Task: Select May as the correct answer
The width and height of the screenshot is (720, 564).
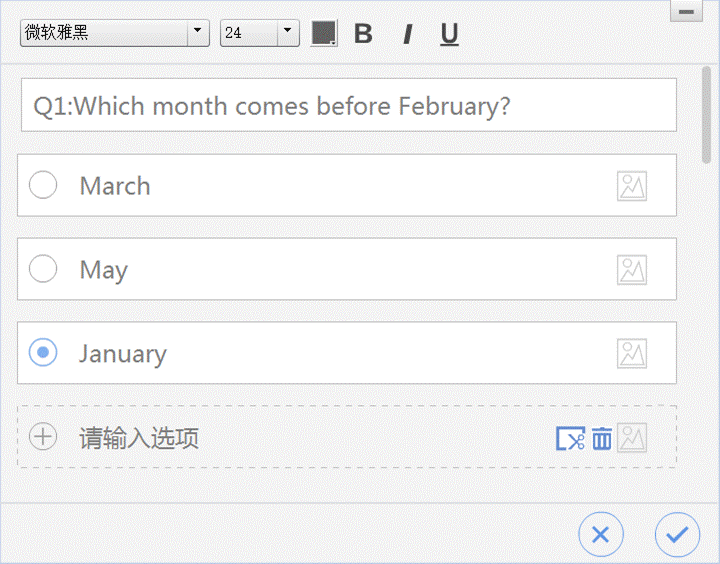Action: (43, 269)
